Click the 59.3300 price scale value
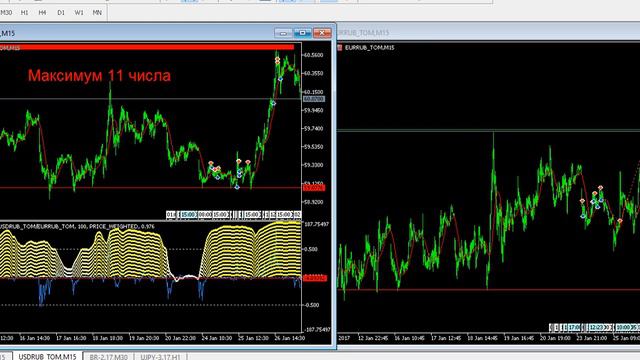This screenshot has height=360, width=640. tap(313, 165)
